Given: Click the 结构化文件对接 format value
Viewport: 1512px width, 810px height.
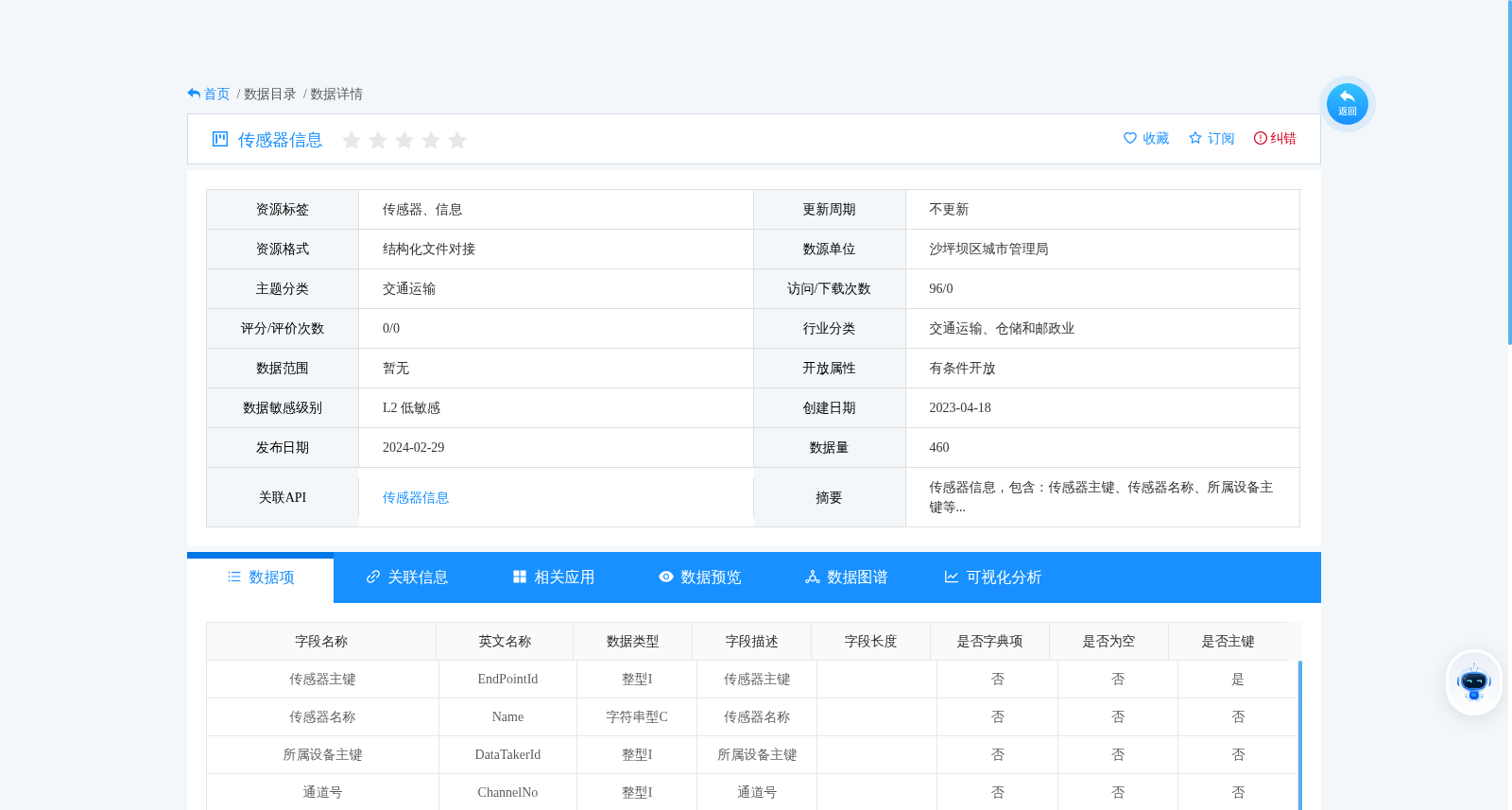Looking at the screenshot, I should pos(429,250).
